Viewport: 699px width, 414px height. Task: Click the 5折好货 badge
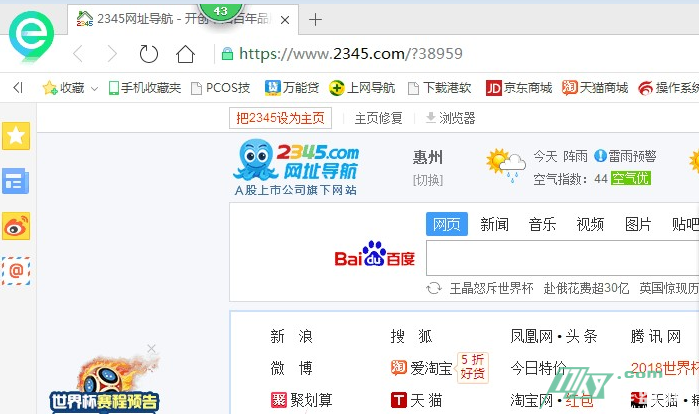point(472,367)
